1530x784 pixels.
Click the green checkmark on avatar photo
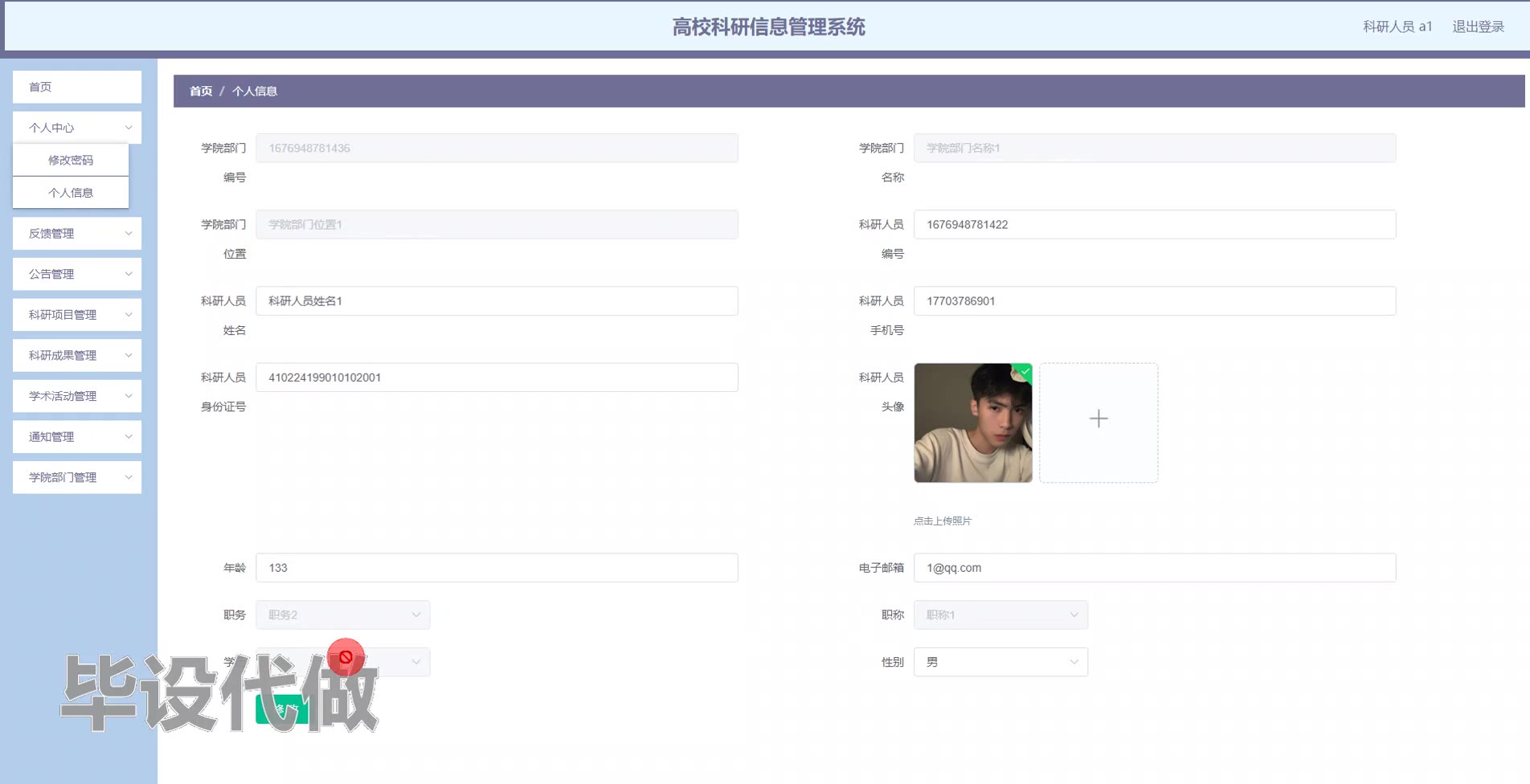(x=1025, y=371)
